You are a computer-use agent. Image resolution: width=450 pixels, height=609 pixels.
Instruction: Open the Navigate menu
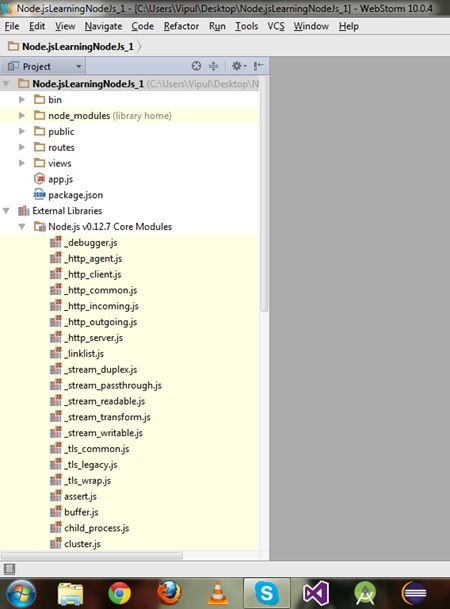103,26
